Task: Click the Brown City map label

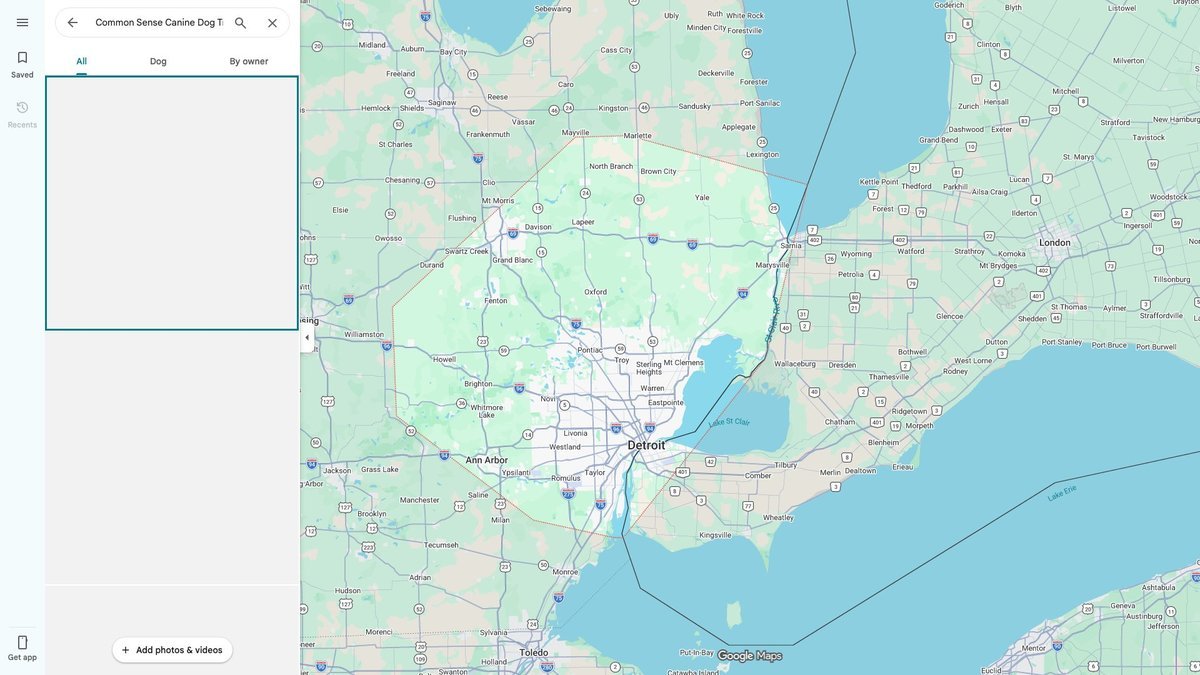Action: click(x=658, y=171)
